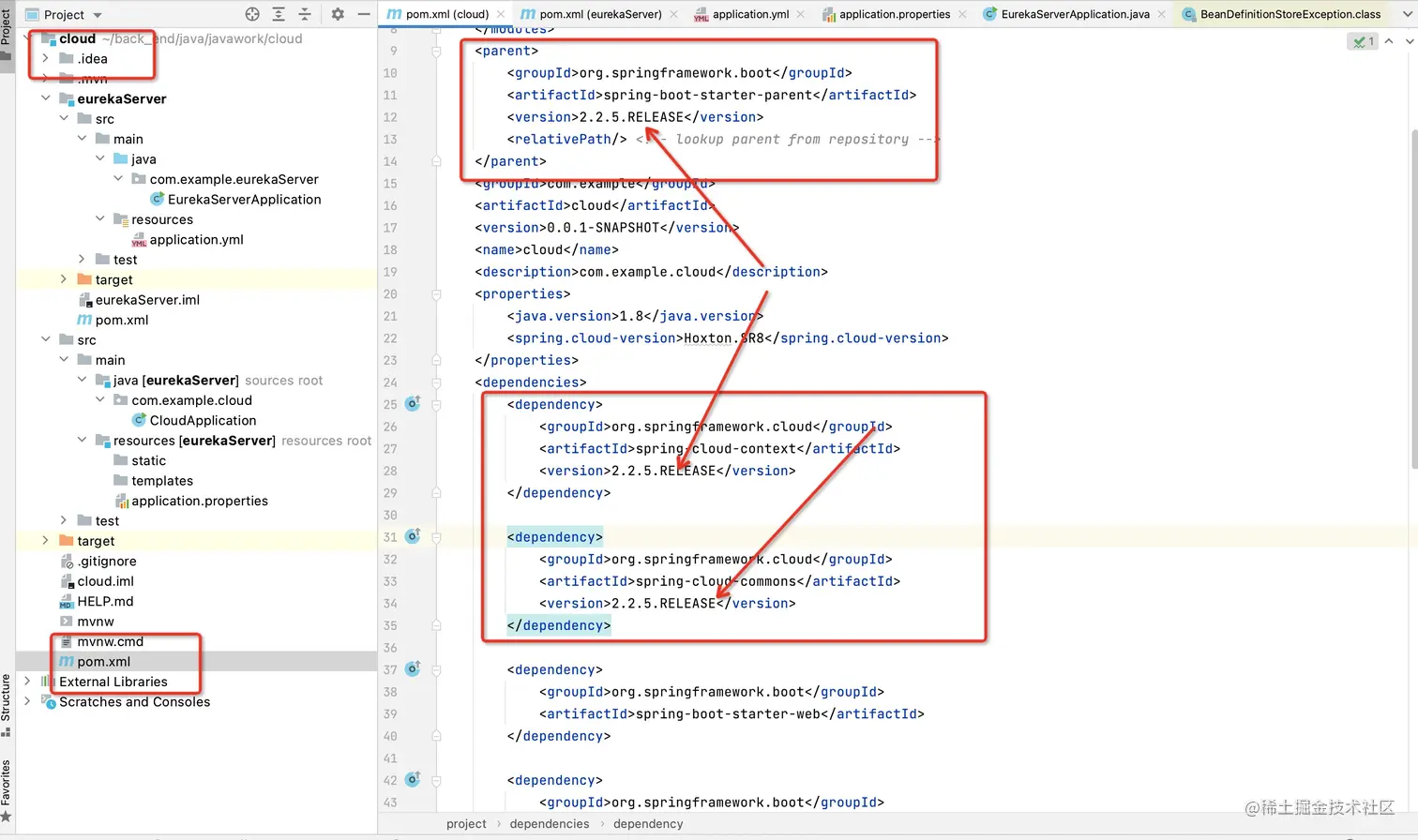Close the pom.xml (cloud) editor tab
The image size is (1418, 840).
coord(501,14)
